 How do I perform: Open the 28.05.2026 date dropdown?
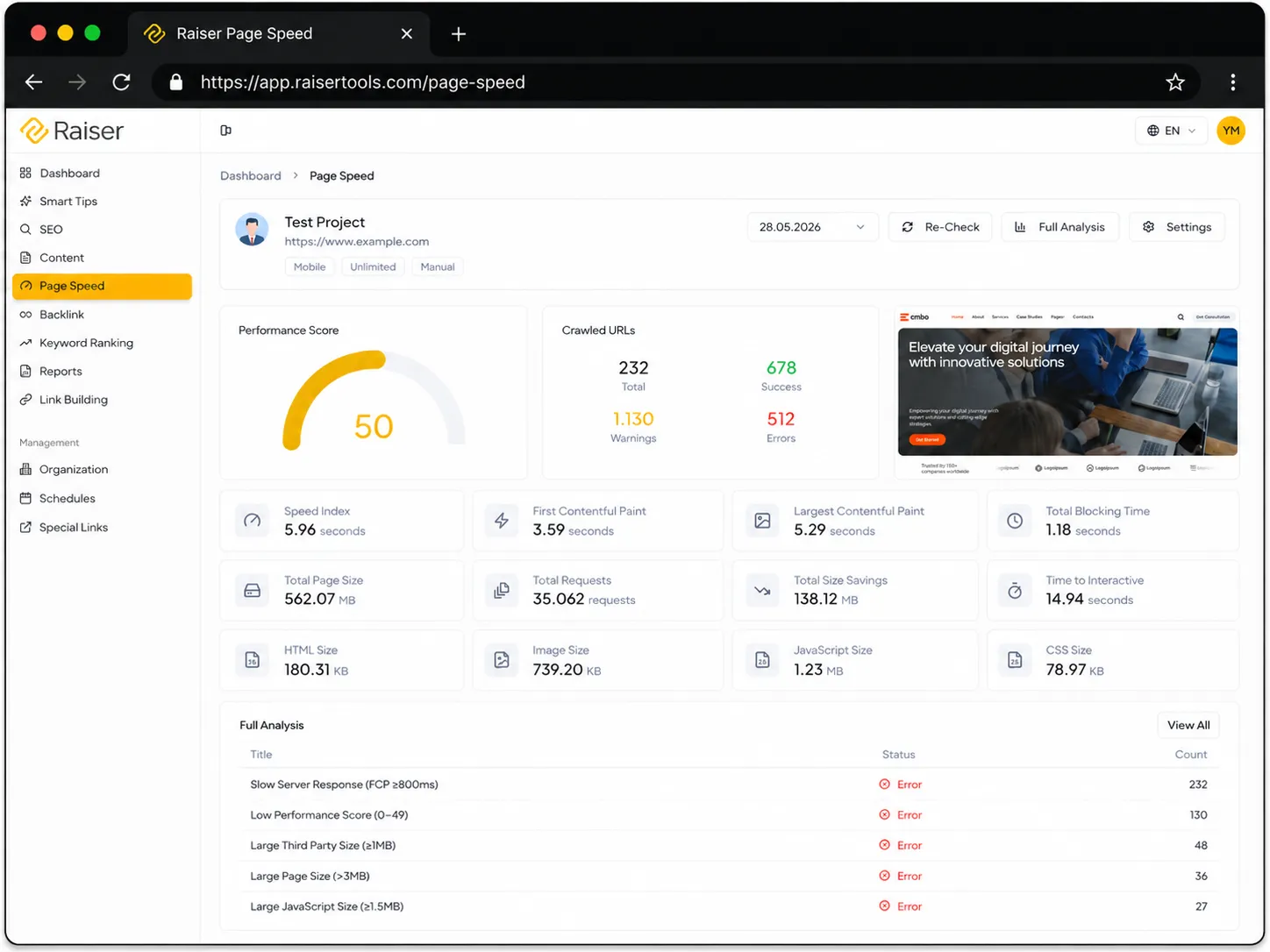coord(812,227)
